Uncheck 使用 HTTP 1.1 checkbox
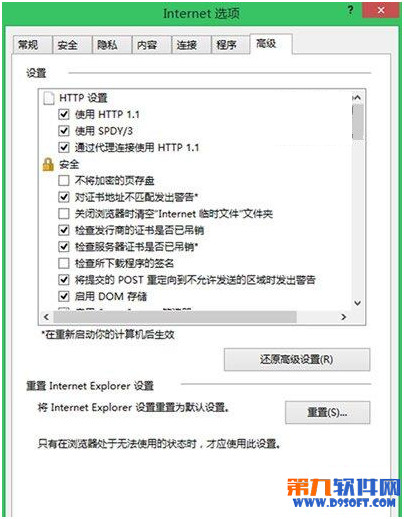This screenshot has width=404, height=519. [x=64, y=115]
